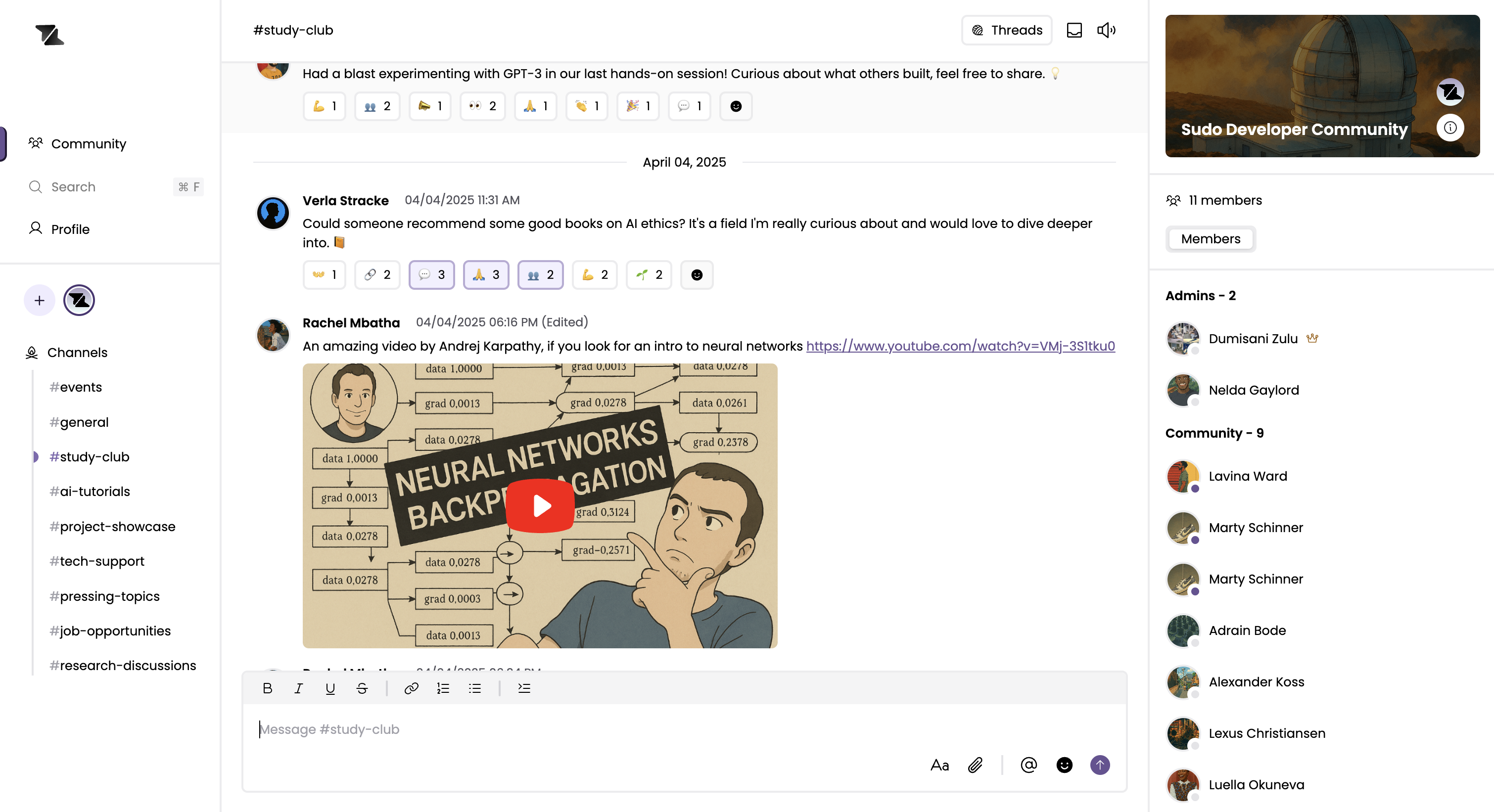Click the community logo badge on the banner
This screenshot has width=1494, height=812.
pos(1450,92)
